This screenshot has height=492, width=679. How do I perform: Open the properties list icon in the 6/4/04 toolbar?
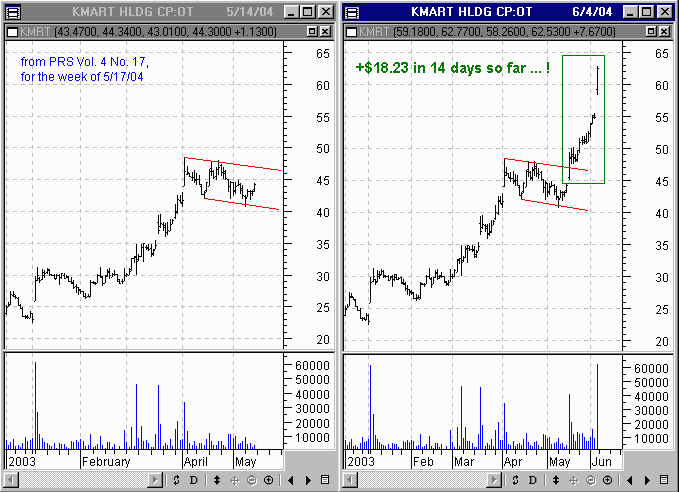coord(664,479)
